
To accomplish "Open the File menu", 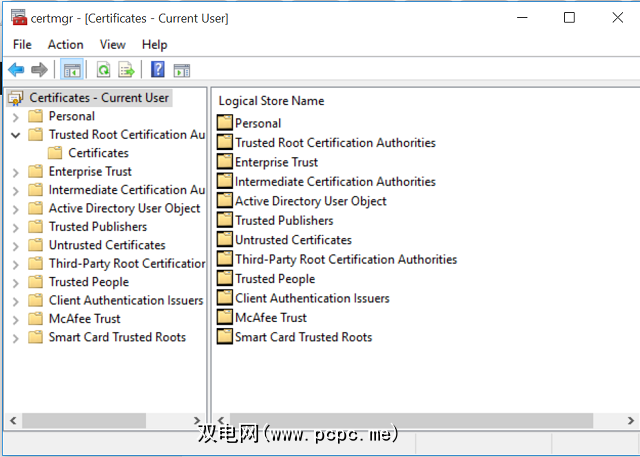I will 22,44.
